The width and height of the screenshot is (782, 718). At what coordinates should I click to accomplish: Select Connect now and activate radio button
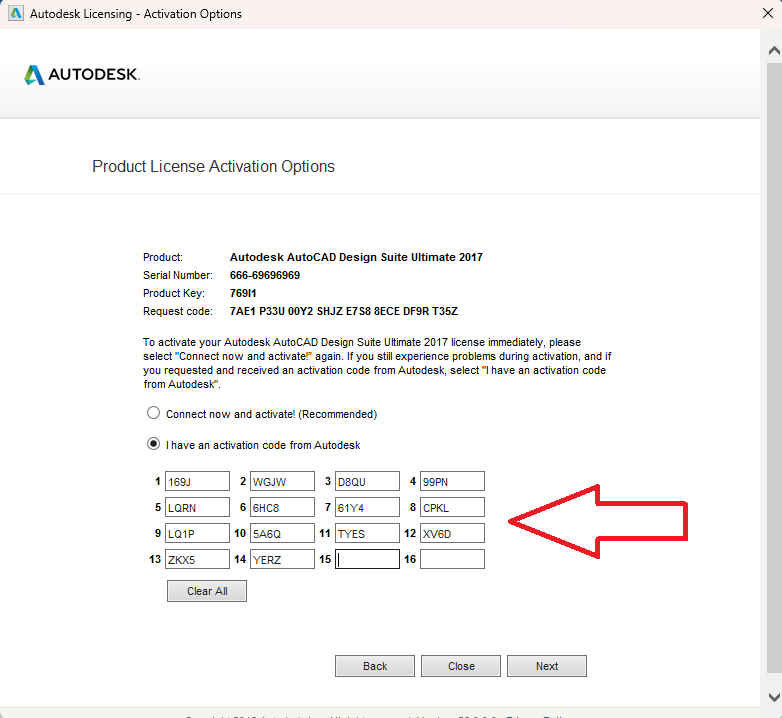point(153,413)
